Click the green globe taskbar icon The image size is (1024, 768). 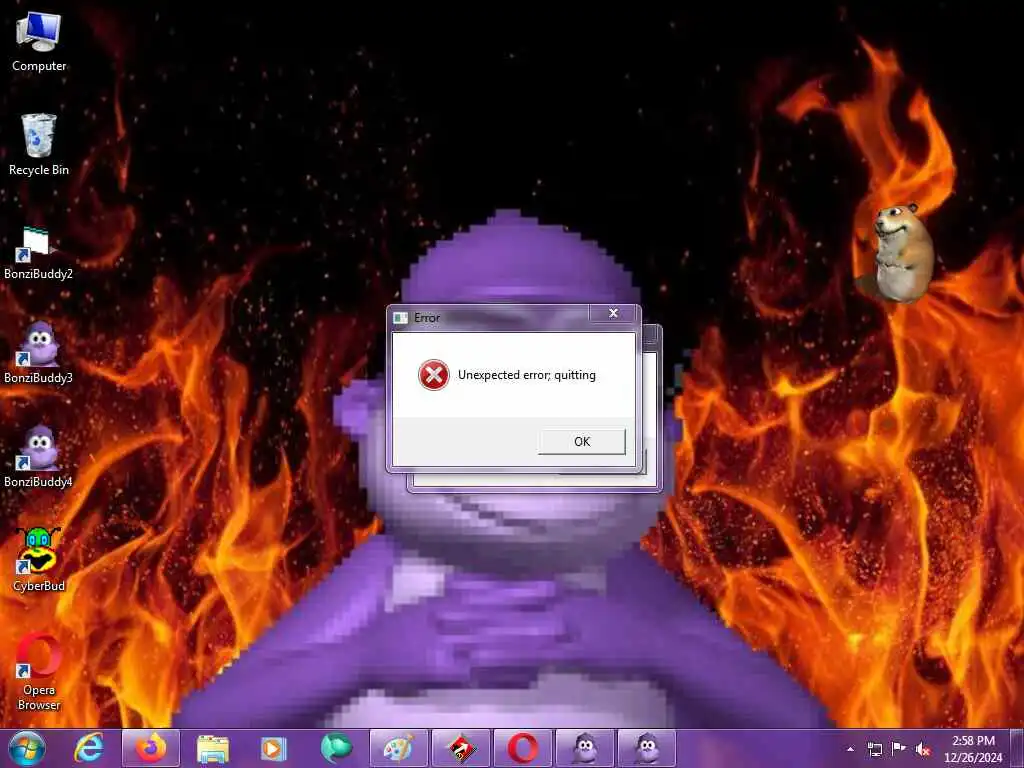click(x=336, y=748)
